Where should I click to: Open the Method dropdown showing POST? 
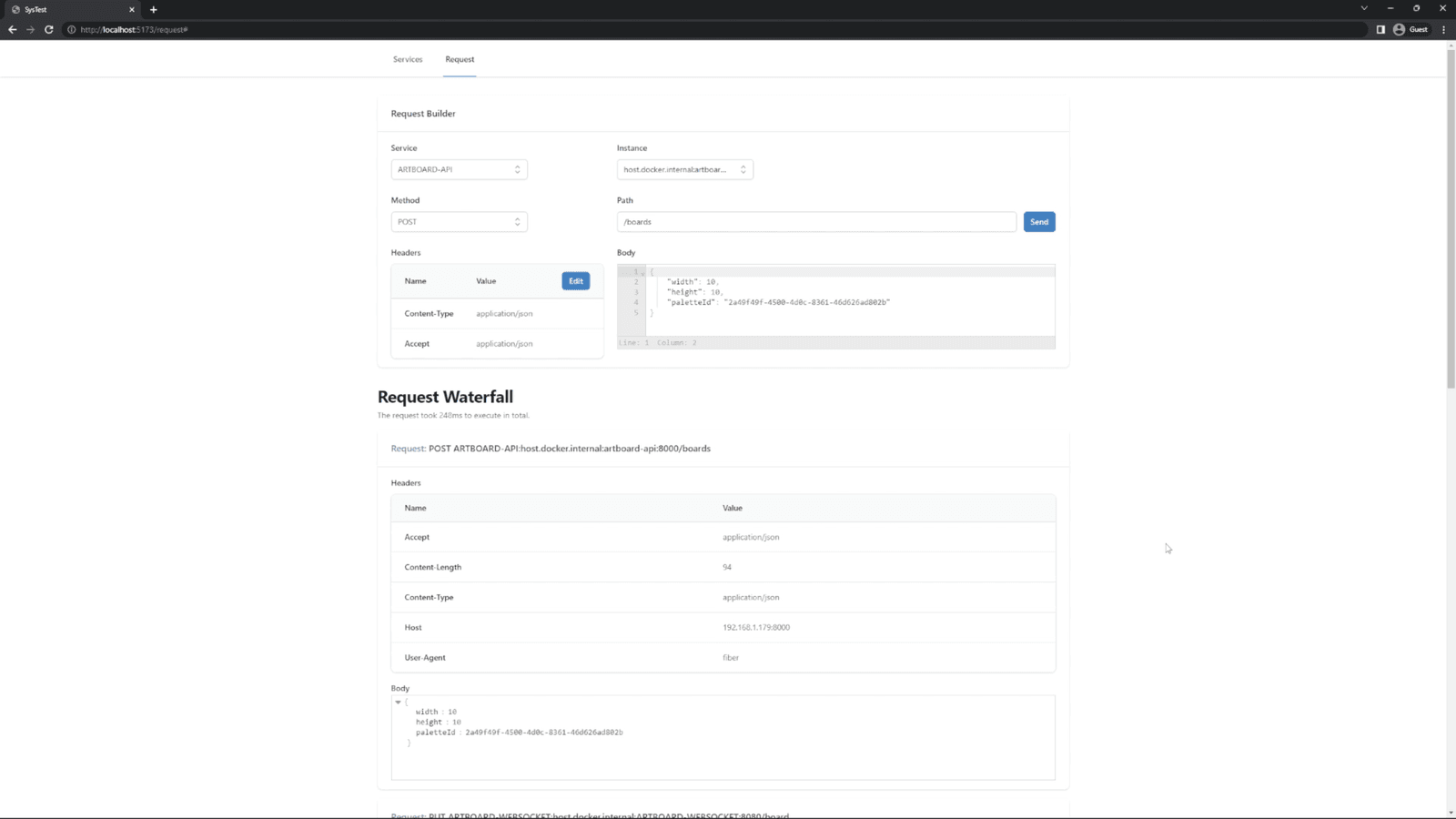coord(459,221)
